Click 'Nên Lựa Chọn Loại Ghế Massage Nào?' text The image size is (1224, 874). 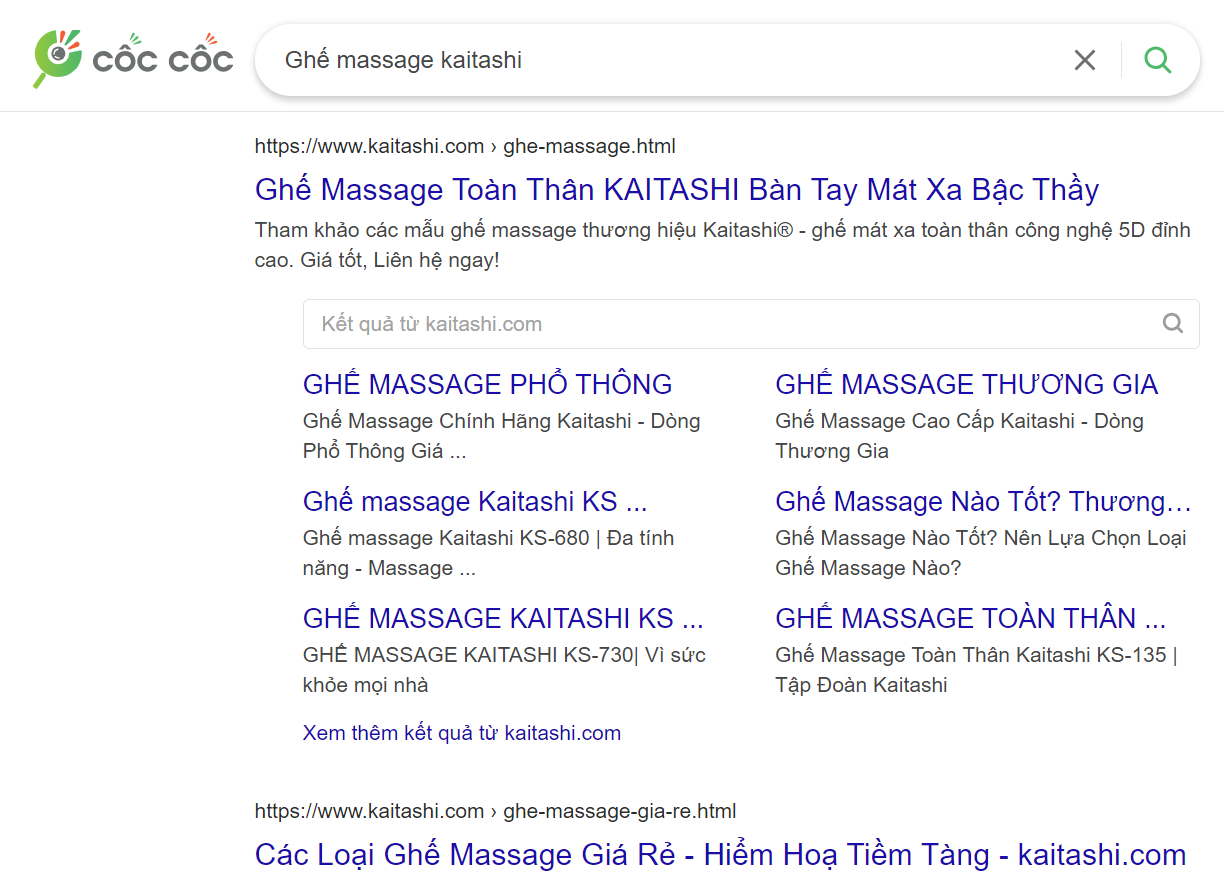[981, 553]
